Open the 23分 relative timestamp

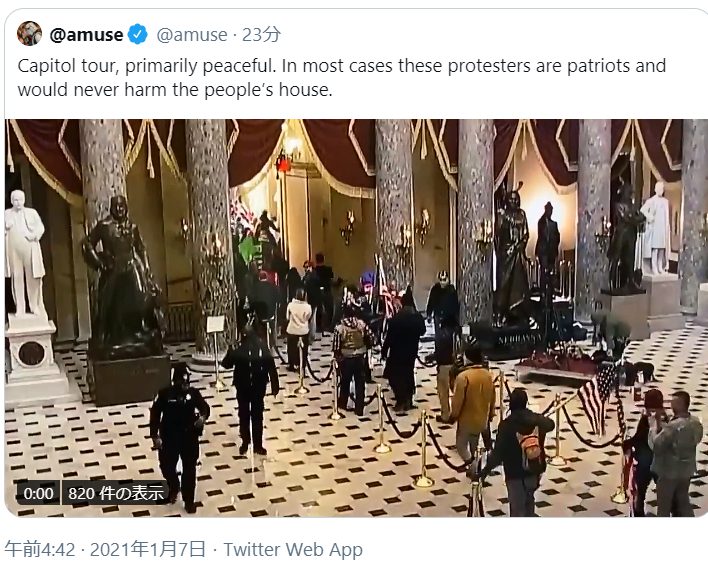coord(261,34)
